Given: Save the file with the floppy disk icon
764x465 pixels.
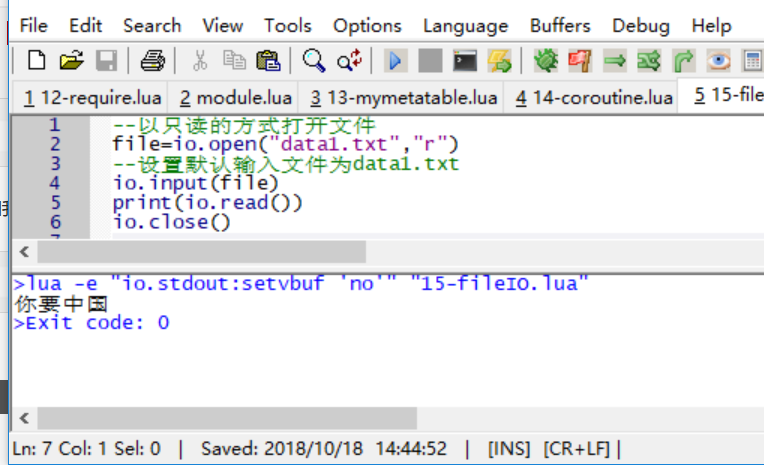Looking at the screenshot, I should click(106, 61).
